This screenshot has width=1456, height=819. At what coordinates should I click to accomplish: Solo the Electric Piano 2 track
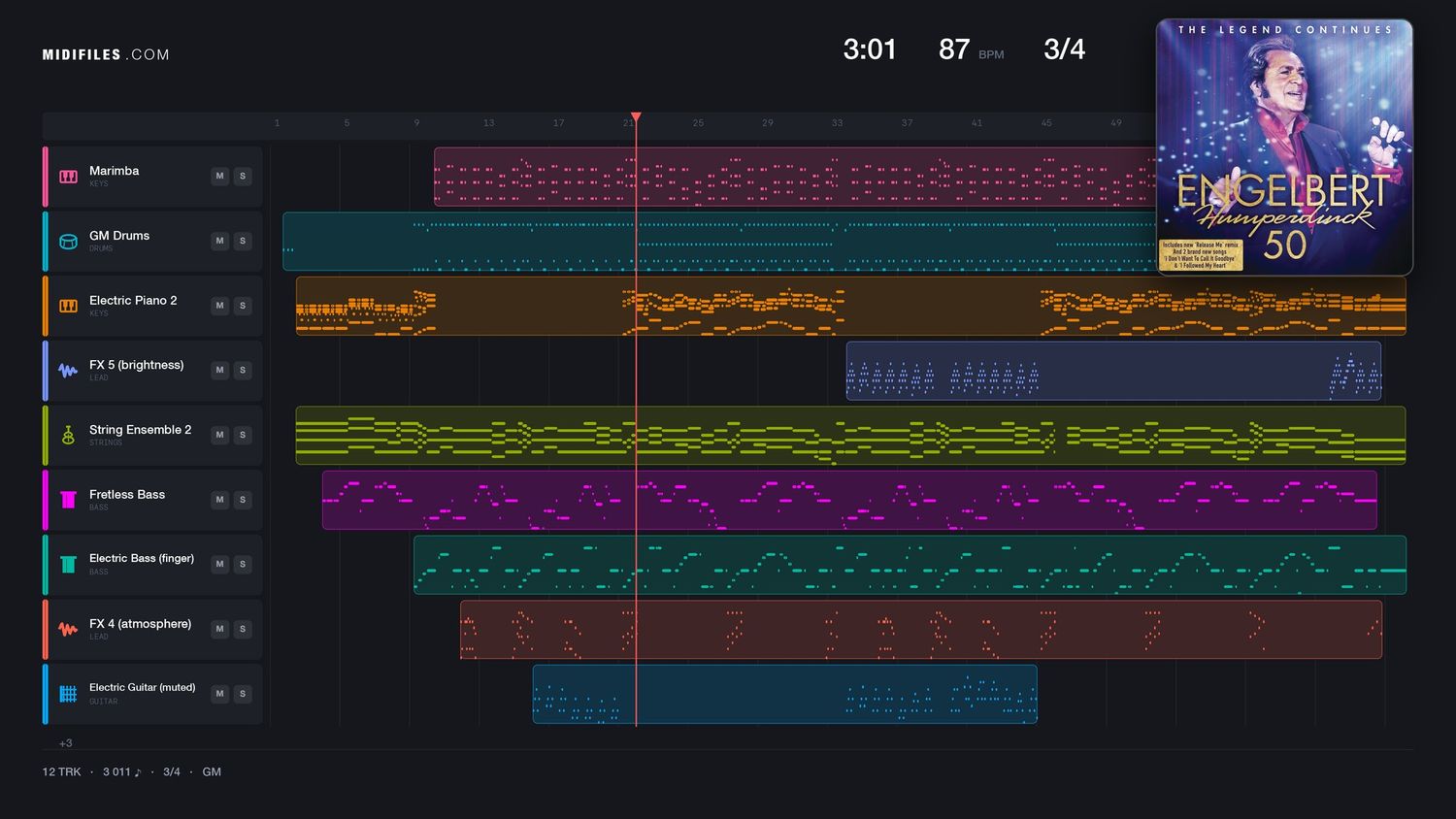(x=243, y=306)
